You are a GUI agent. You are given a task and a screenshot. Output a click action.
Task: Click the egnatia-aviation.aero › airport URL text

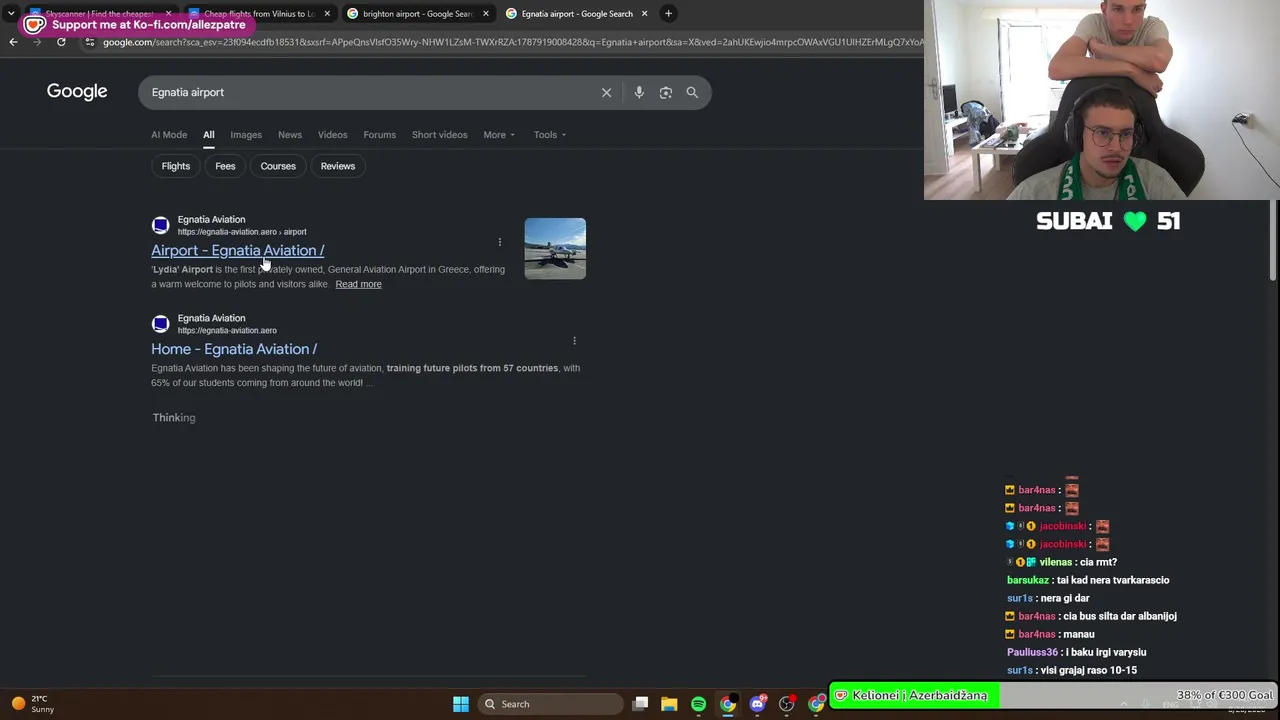click(x=242, y=232)
